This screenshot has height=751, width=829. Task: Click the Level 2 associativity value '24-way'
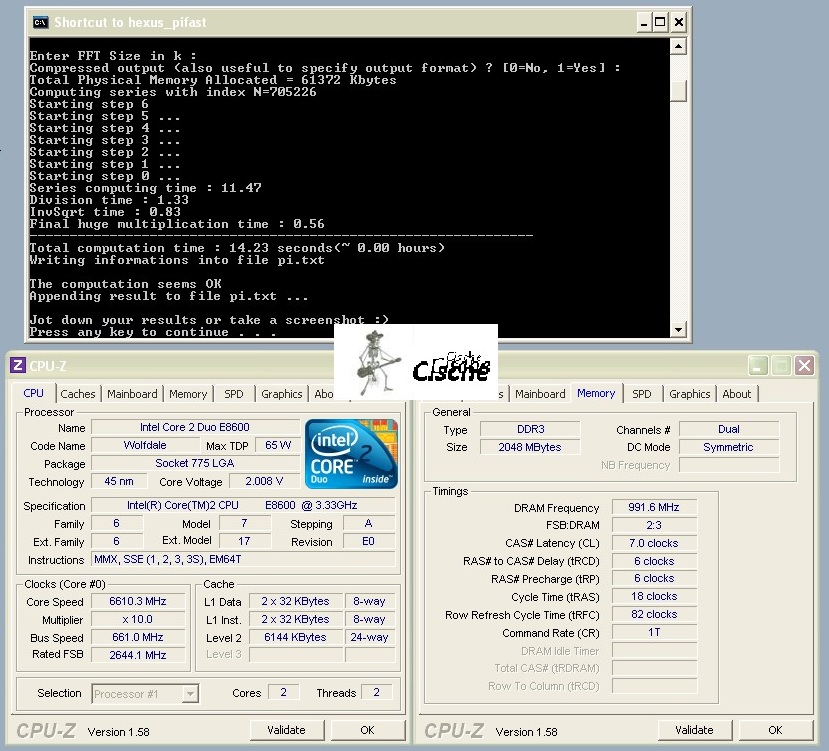click(x=370, y=637)
